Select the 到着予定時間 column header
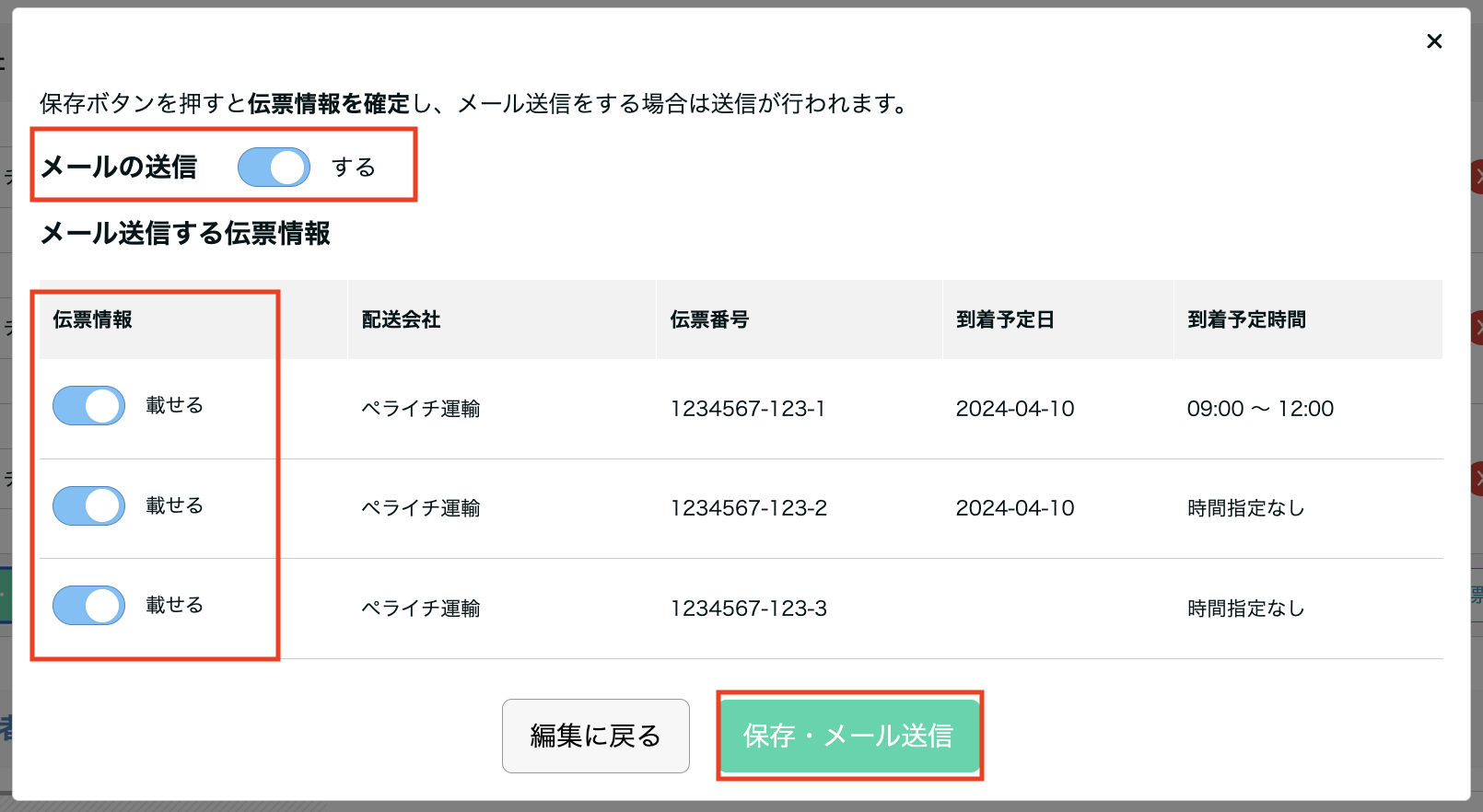 pos(1246,319)
